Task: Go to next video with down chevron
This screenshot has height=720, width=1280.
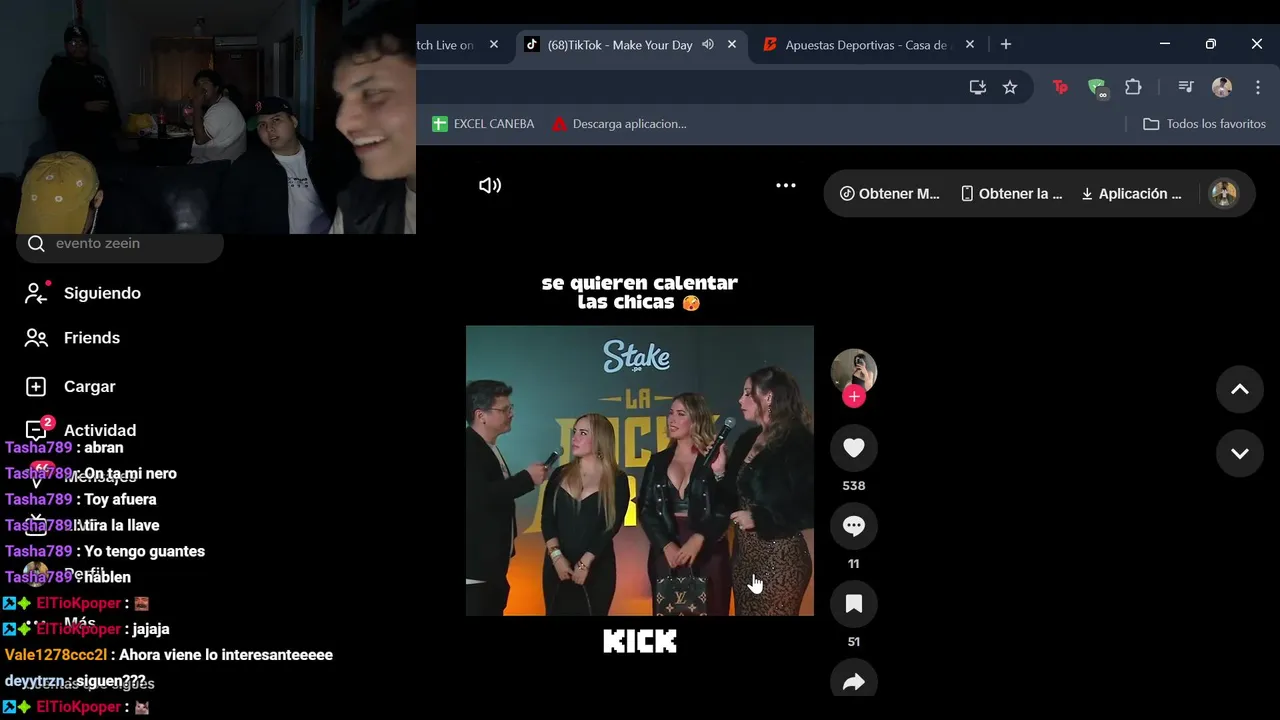Action: coord(1240,453)
